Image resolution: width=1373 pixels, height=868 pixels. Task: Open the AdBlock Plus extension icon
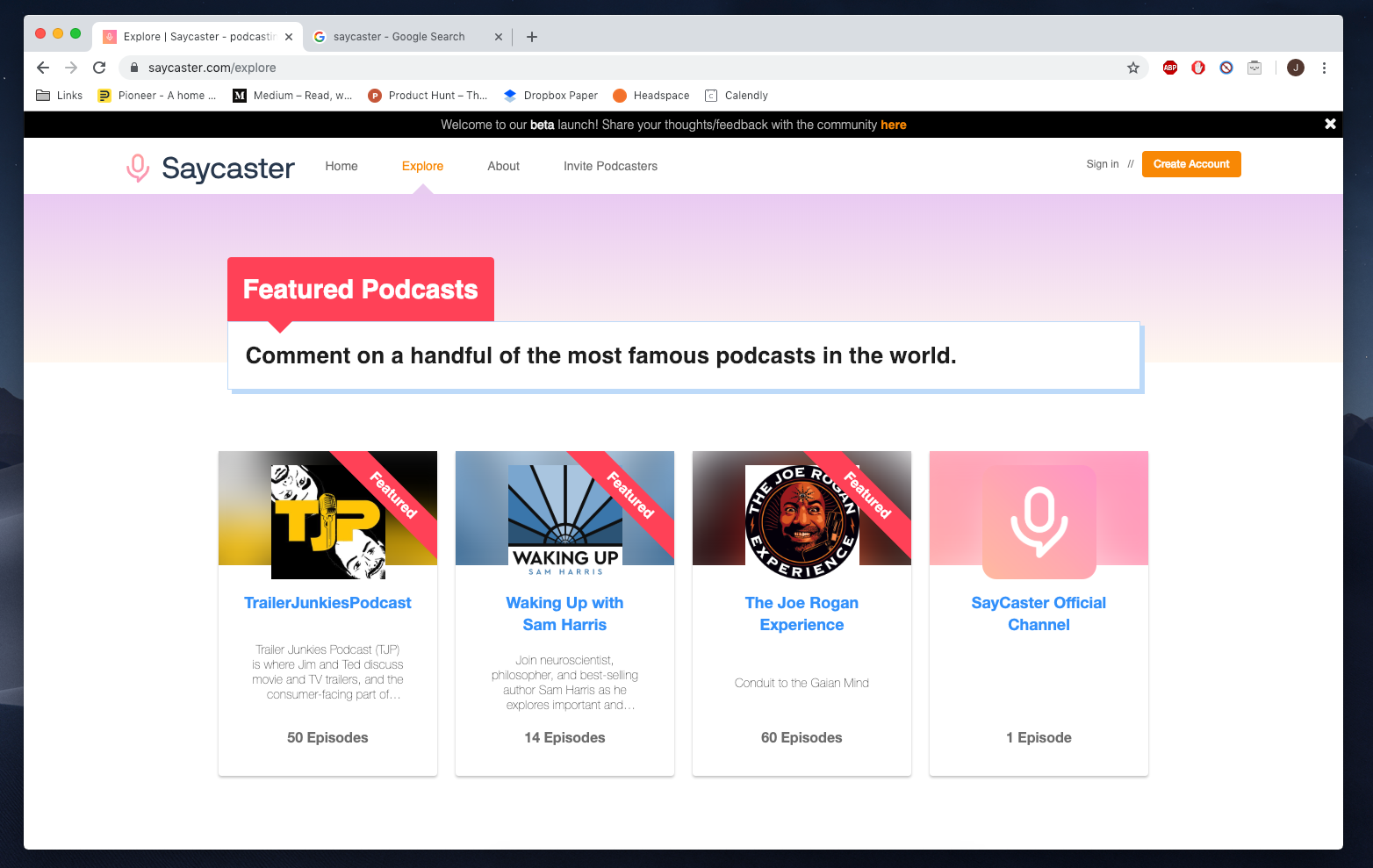click(1170, 68)
